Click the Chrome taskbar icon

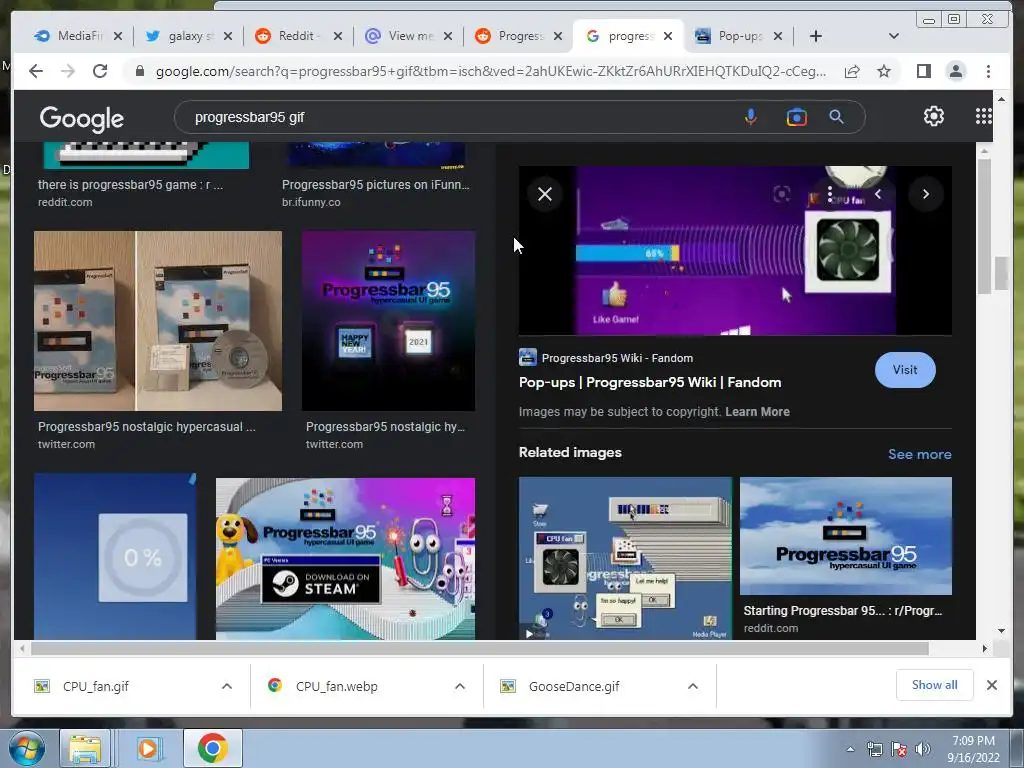tap(212, 748)
